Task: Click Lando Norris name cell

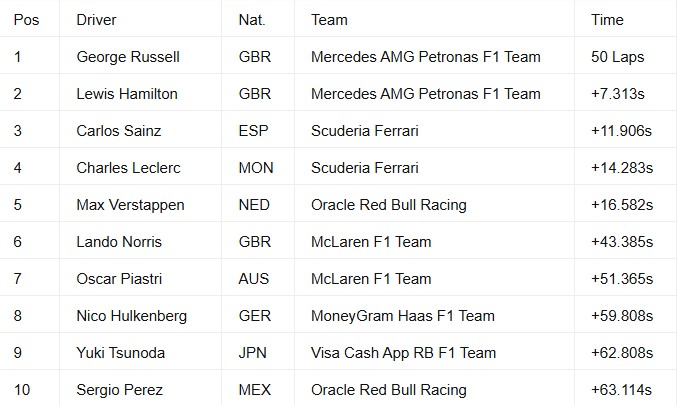Action: click(x=140, y=242)
